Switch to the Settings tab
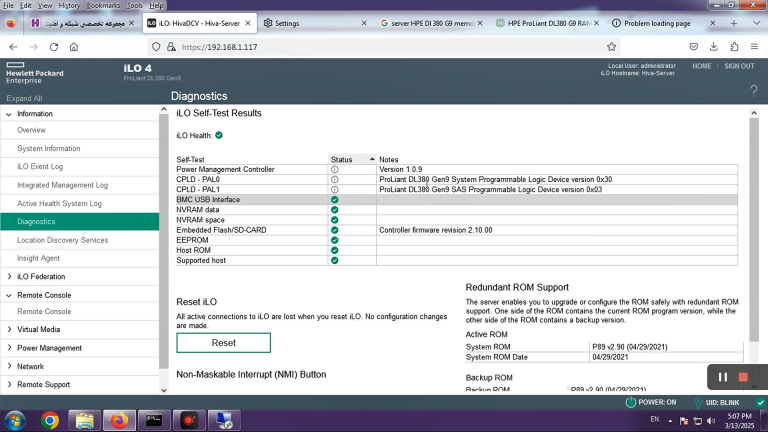The image size is (768, 432). pos(315,23)
